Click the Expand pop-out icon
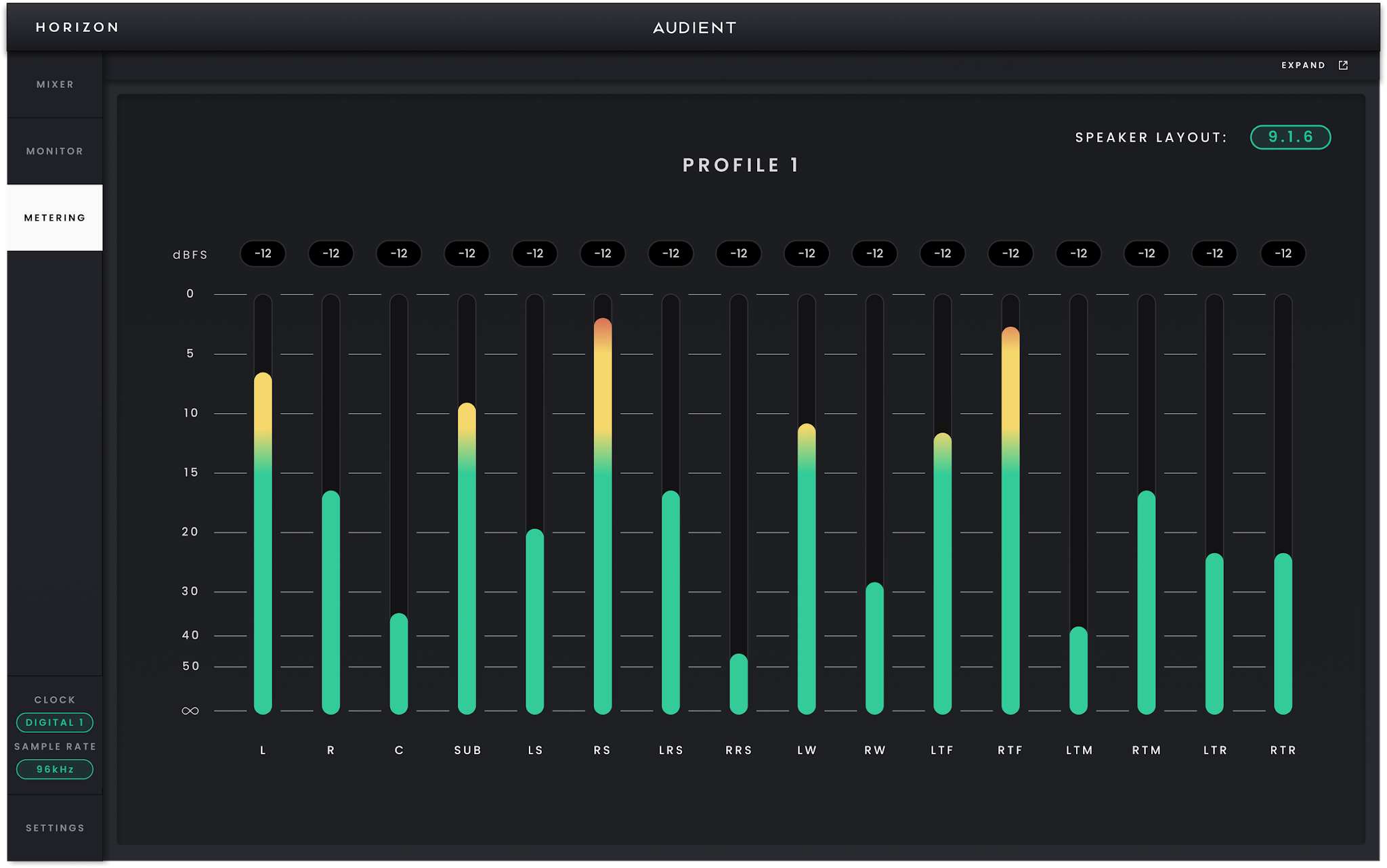This screenshot has width=1387, height=868. click(1343, 65)
